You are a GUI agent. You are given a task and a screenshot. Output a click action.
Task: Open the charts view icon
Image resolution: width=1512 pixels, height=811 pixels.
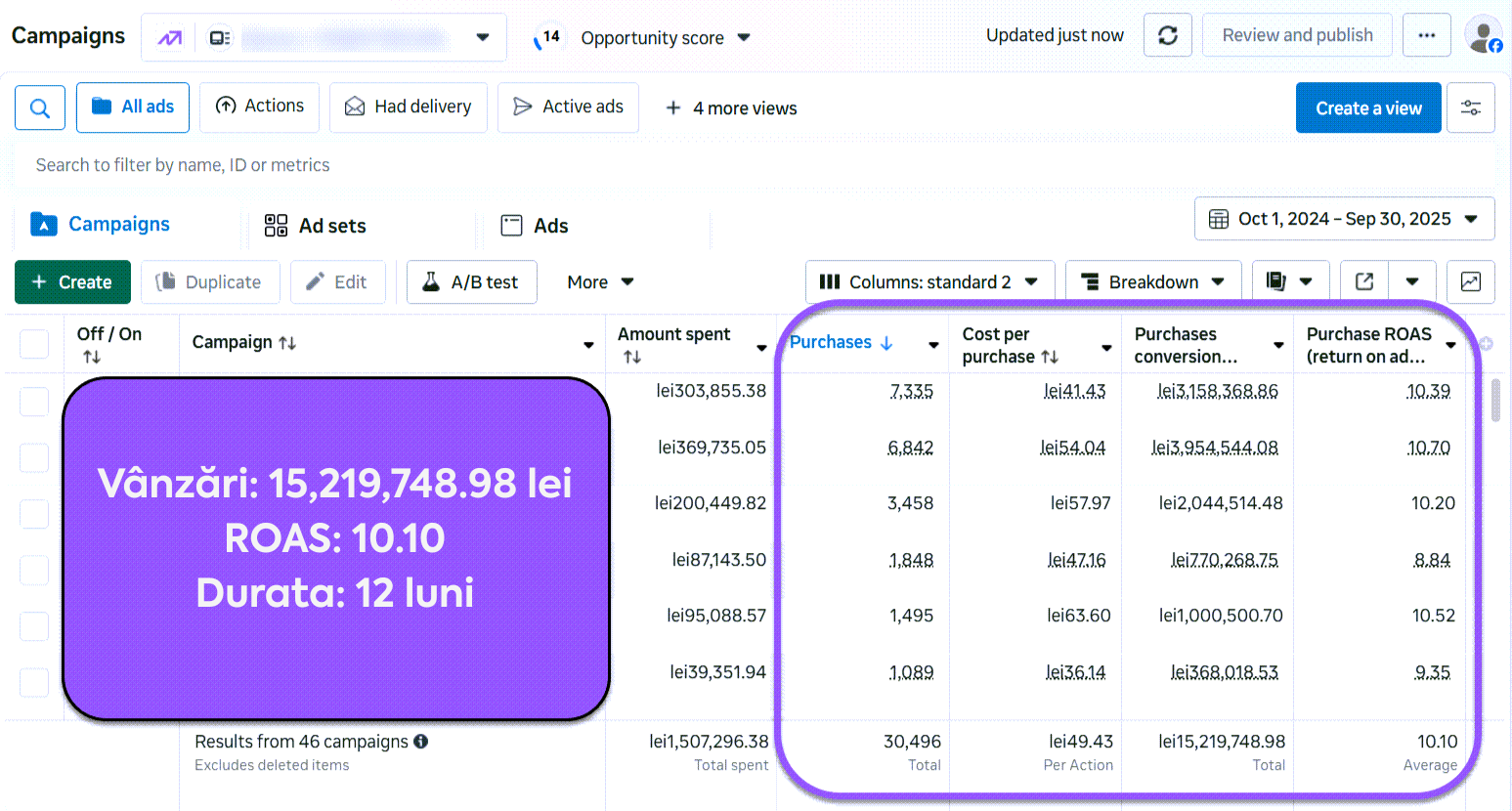[1470, 281]
